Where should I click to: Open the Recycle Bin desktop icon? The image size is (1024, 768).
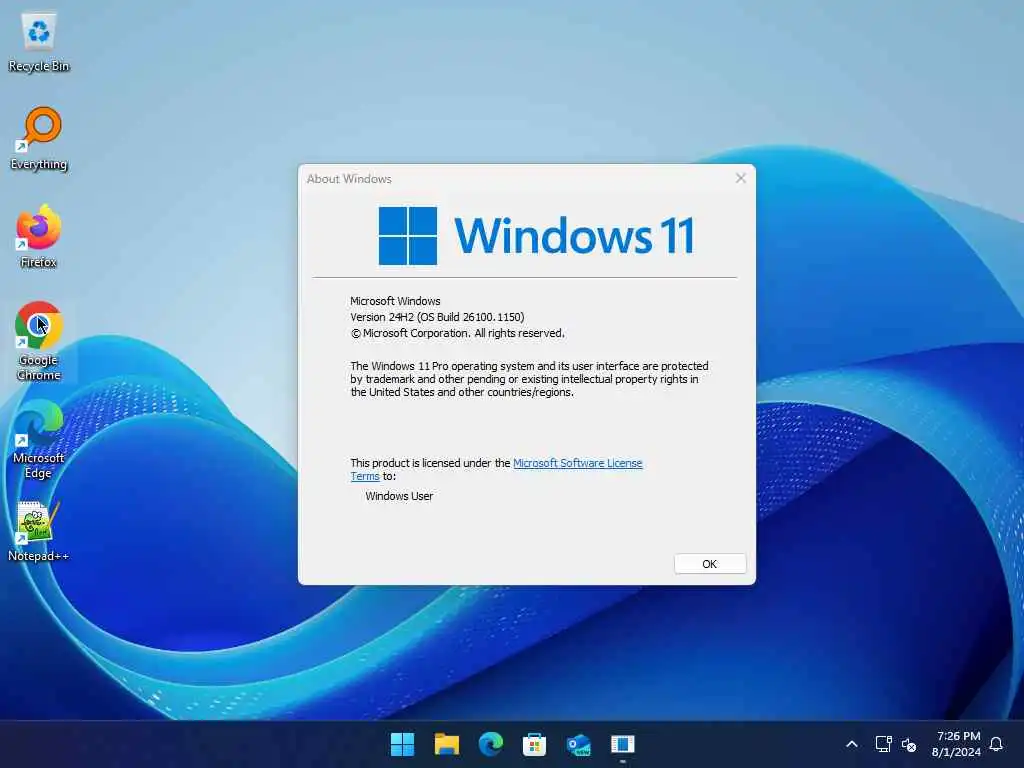pos(39,42)
